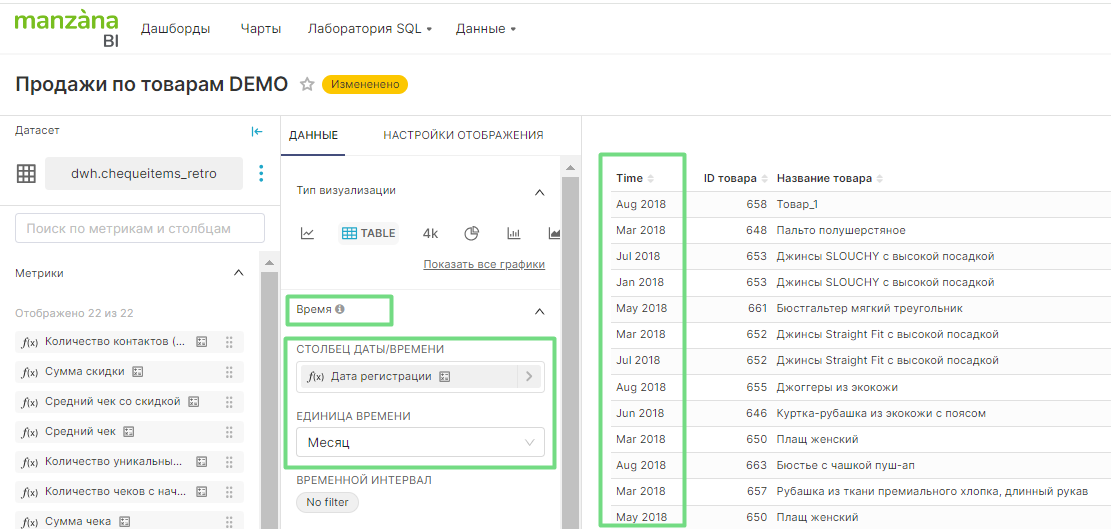Pick the 4k big number visualization
This screenshot has width=1111, height=529.
pyautogui.click(x=430, y=233)
